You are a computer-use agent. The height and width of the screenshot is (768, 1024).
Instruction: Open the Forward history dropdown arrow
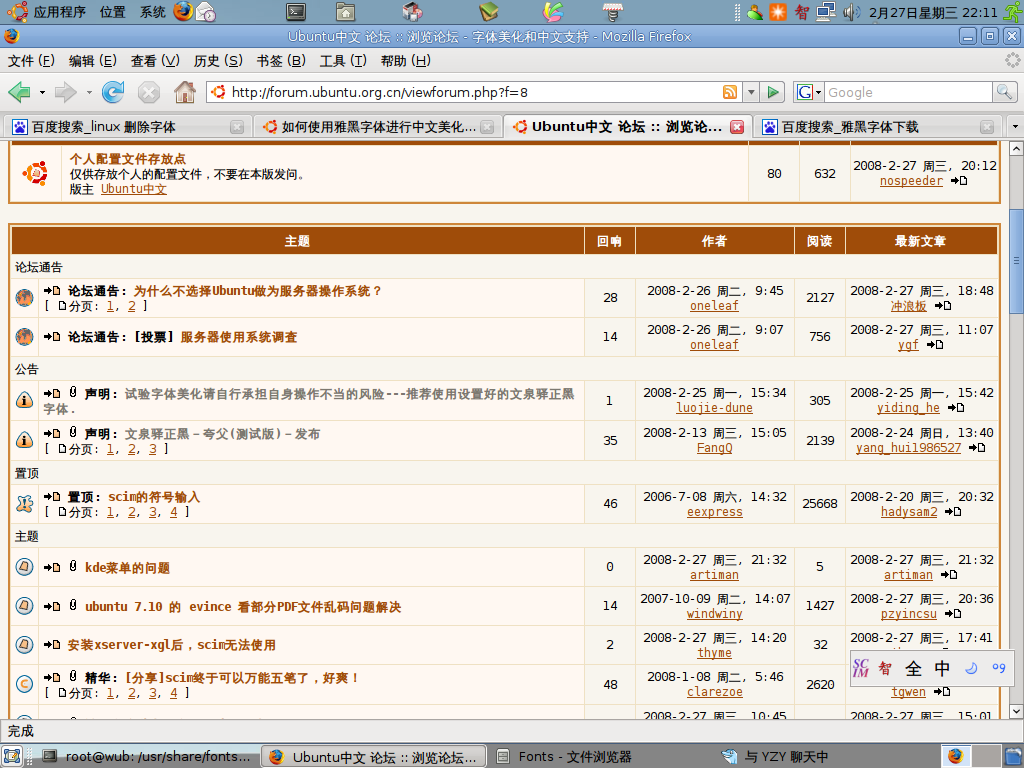click(89, 92)
